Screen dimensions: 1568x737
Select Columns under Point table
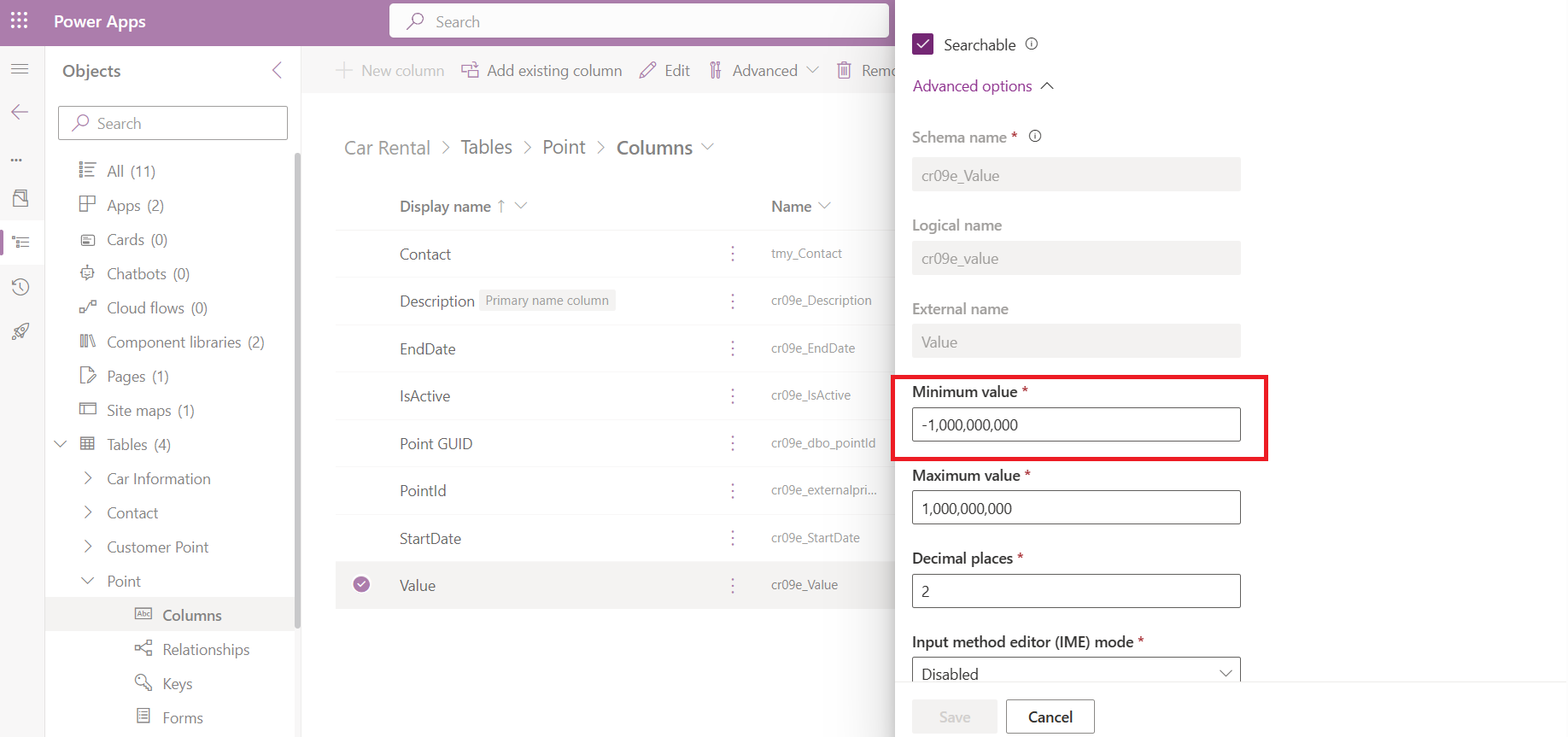169,615
